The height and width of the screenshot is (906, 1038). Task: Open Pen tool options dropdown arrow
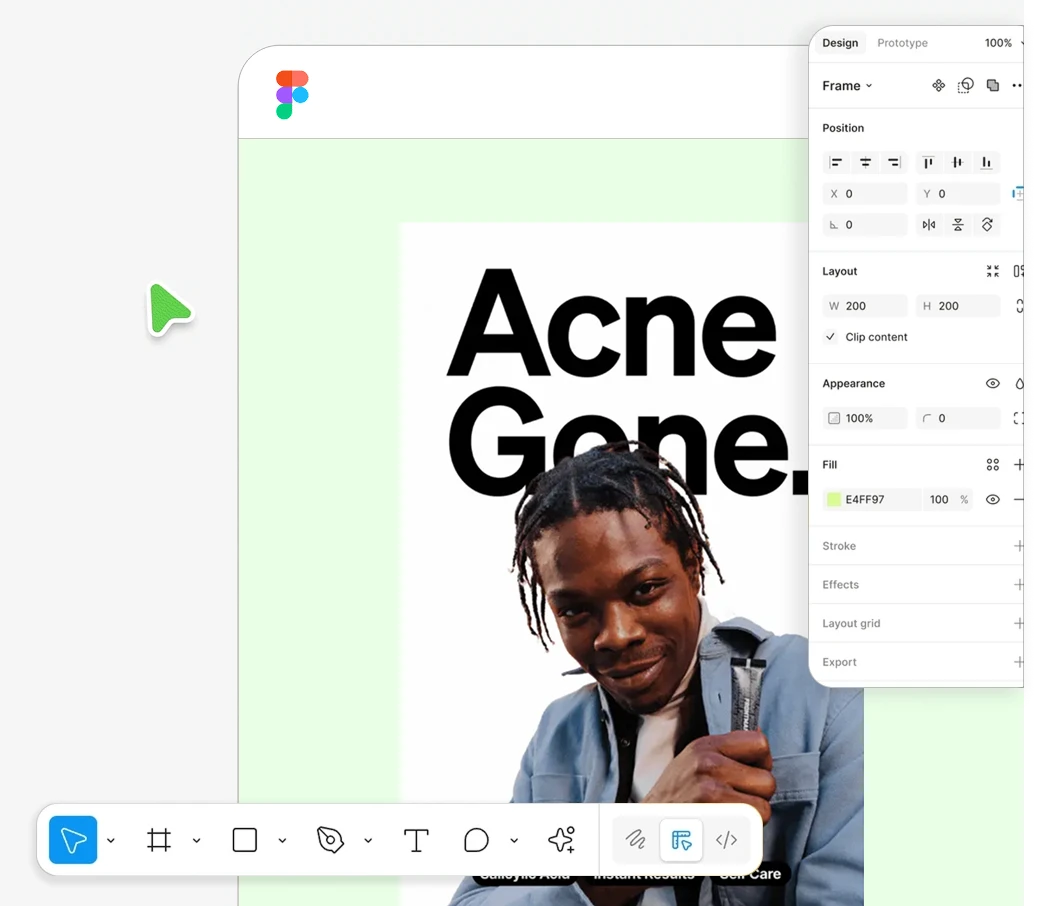pyautogui.click(x=368, y=840)
